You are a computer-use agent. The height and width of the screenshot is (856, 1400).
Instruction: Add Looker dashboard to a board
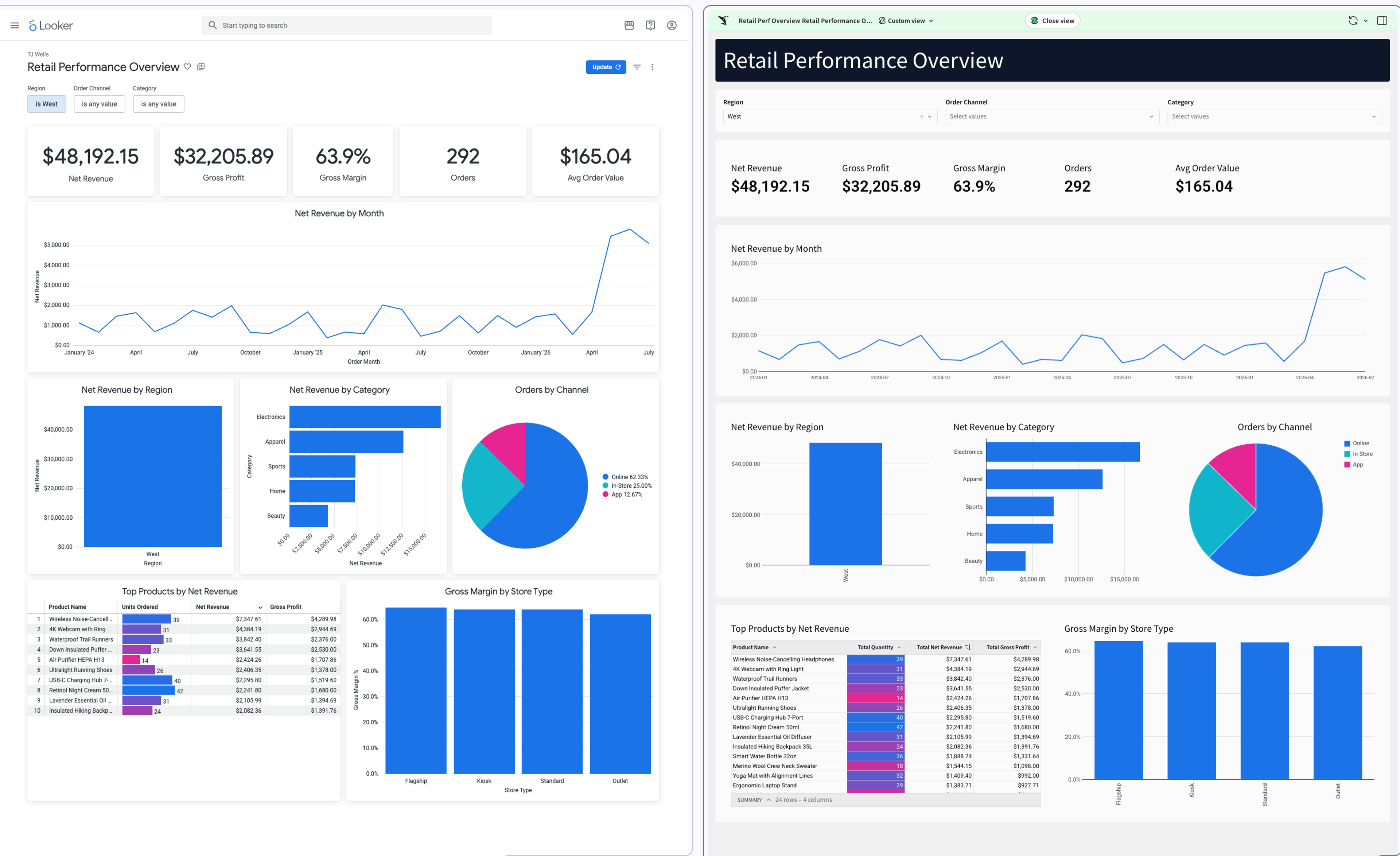[201, 66]
